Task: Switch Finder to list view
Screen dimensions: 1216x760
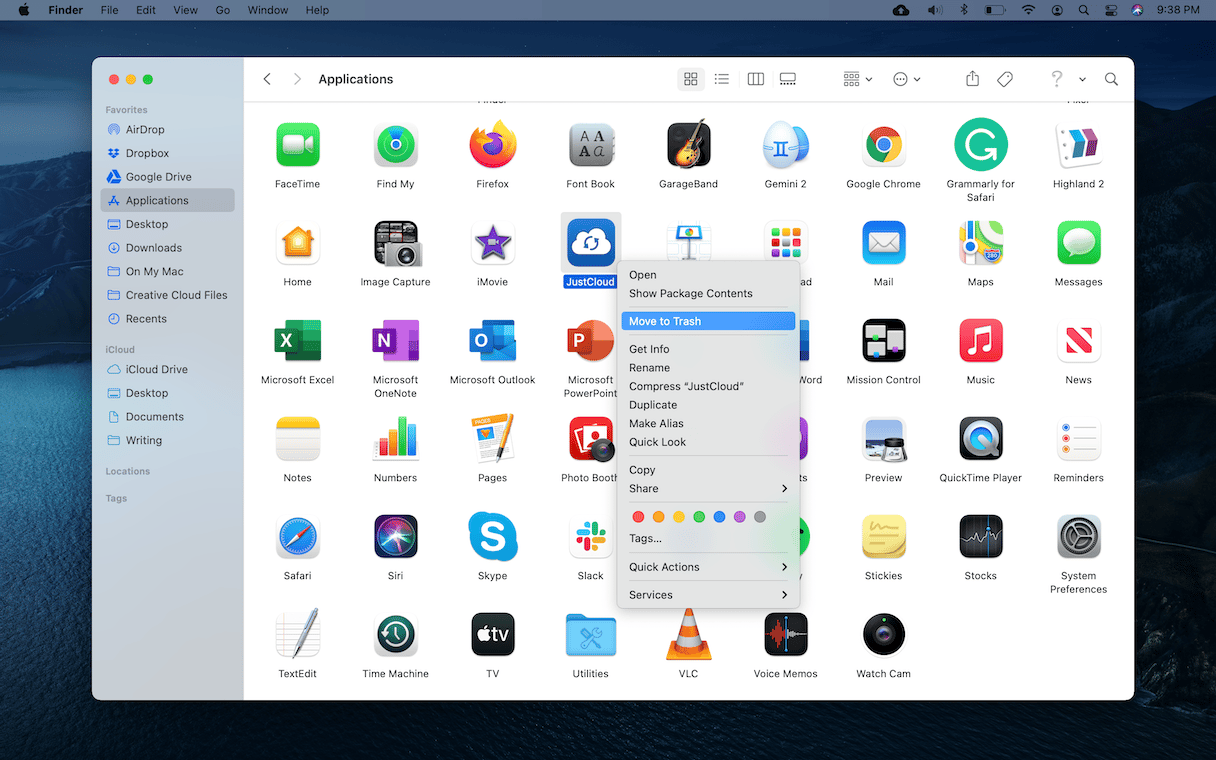Action: tap(721, 79)
